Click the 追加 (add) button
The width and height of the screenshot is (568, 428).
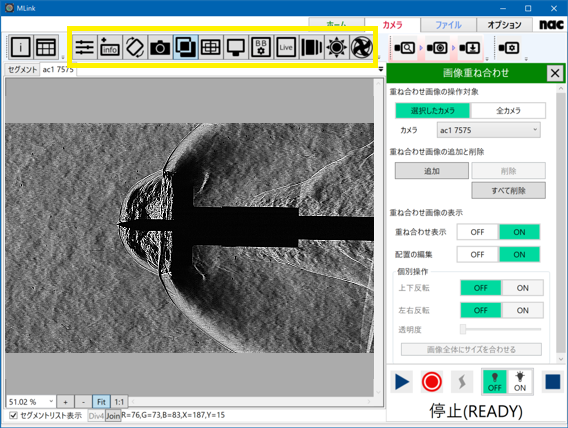coord(431,171)
